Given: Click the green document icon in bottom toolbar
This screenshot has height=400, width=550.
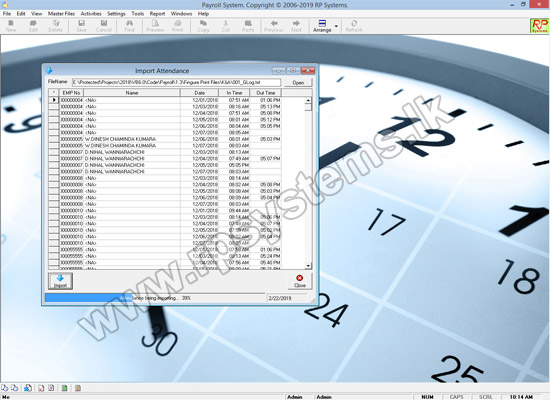Looking at the screenshot, I should tap(65, 388).
